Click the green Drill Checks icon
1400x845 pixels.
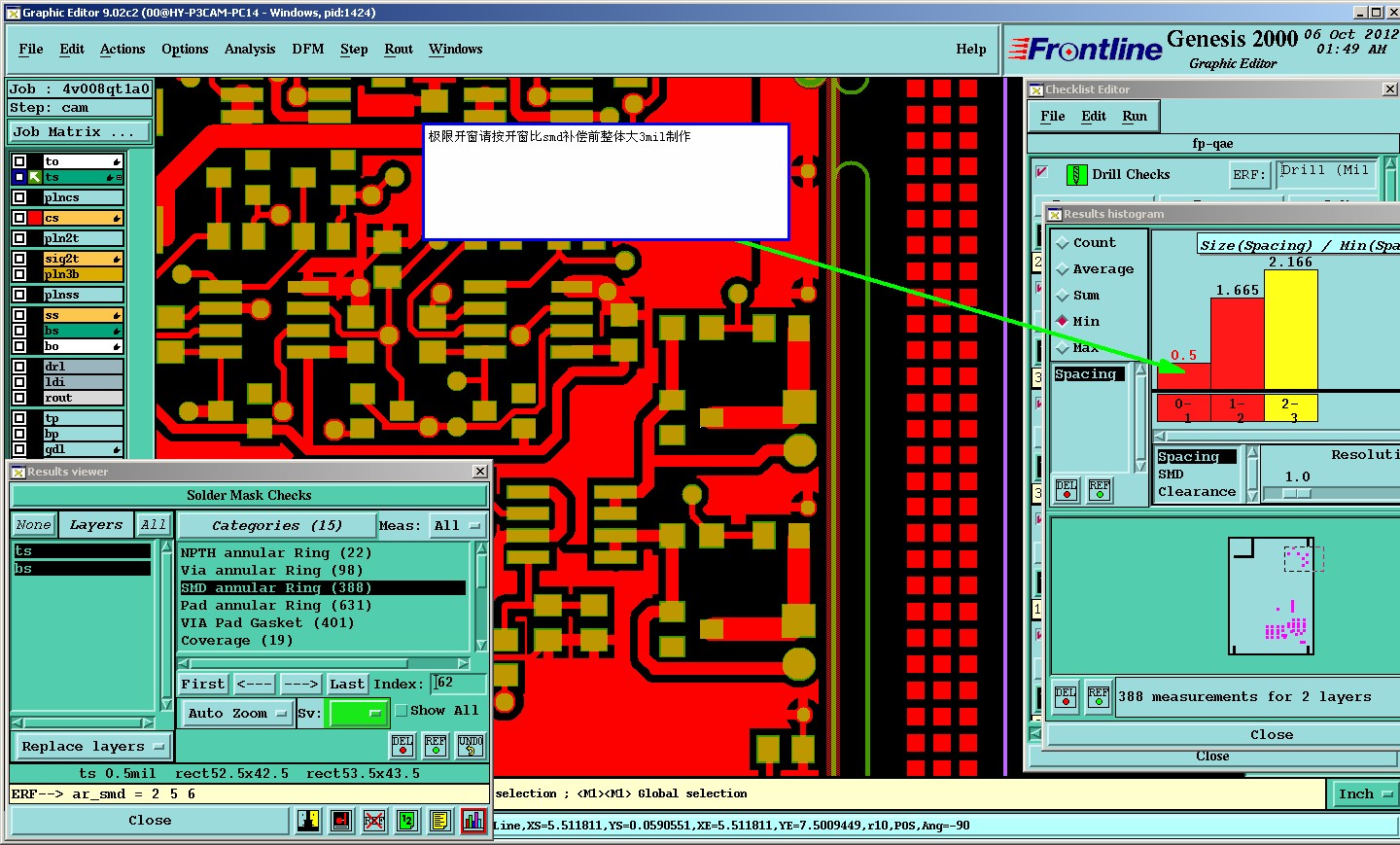click(x=1076, y=175)
